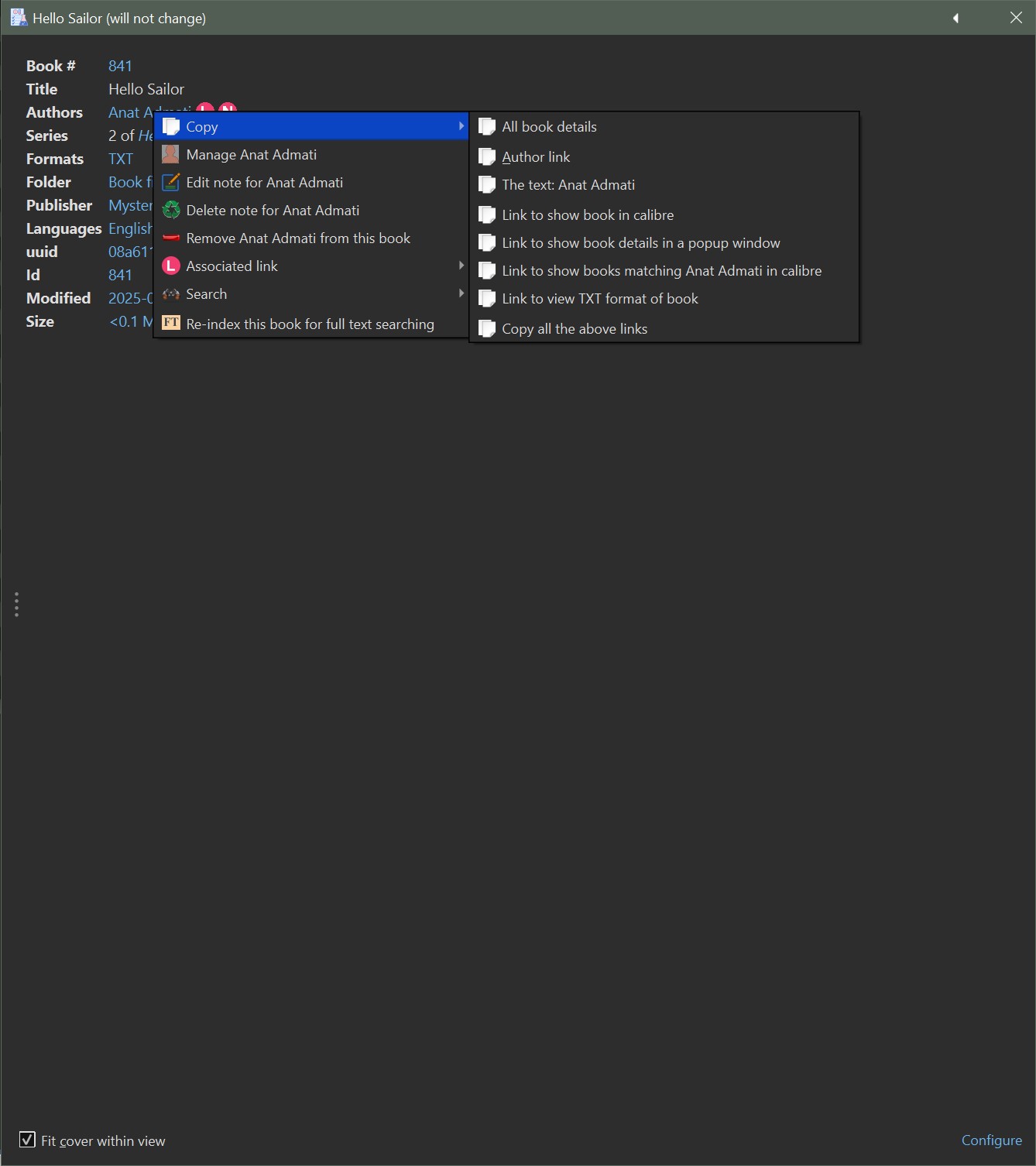The image size is (1036, 1166).
Task: Expand the Associated link submenu arrow
Action: (x=461, y=266)
